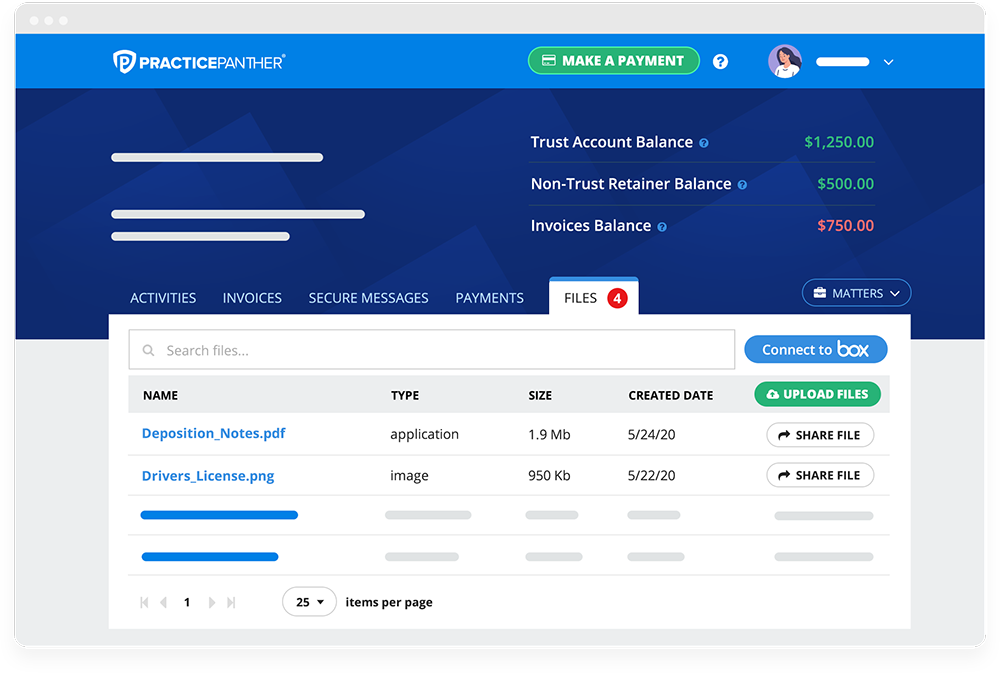Go to the previous page arrow
1000x673 pixels.
[x=164, y=602]
